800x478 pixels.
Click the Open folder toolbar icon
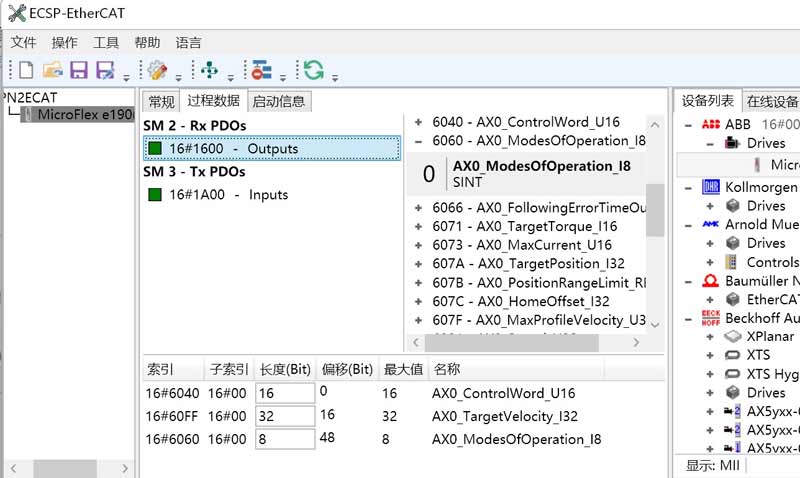pos(52,71)
